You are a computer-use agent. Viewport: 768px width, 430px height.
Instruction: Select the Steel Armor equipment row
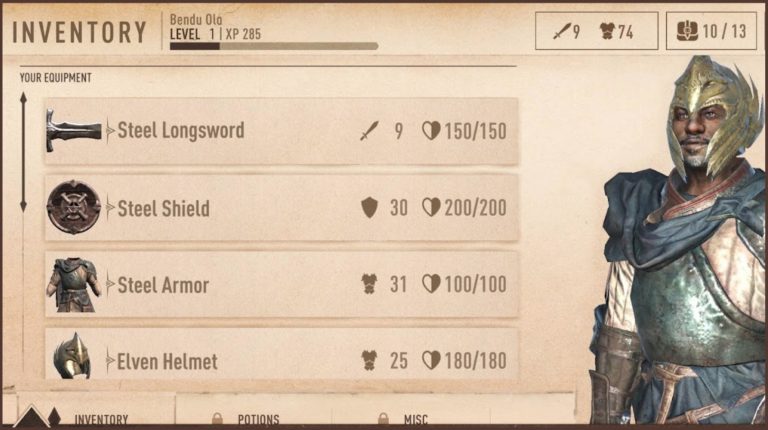point(282,285)
